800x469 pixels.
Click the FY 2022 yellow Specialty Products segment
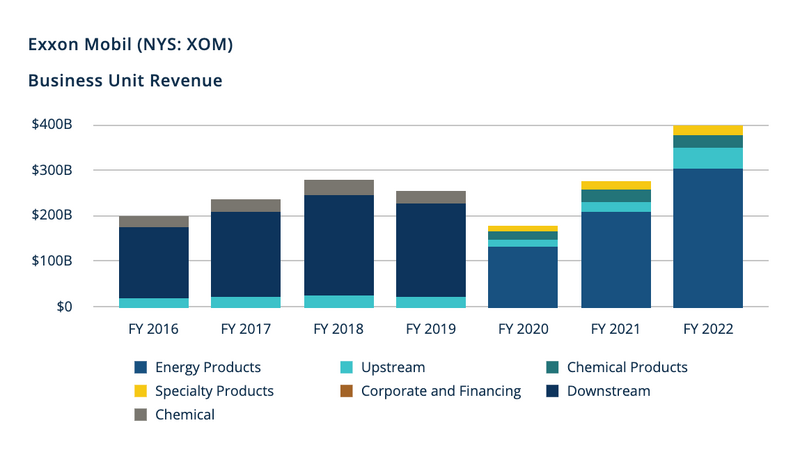tap(707, 130)
